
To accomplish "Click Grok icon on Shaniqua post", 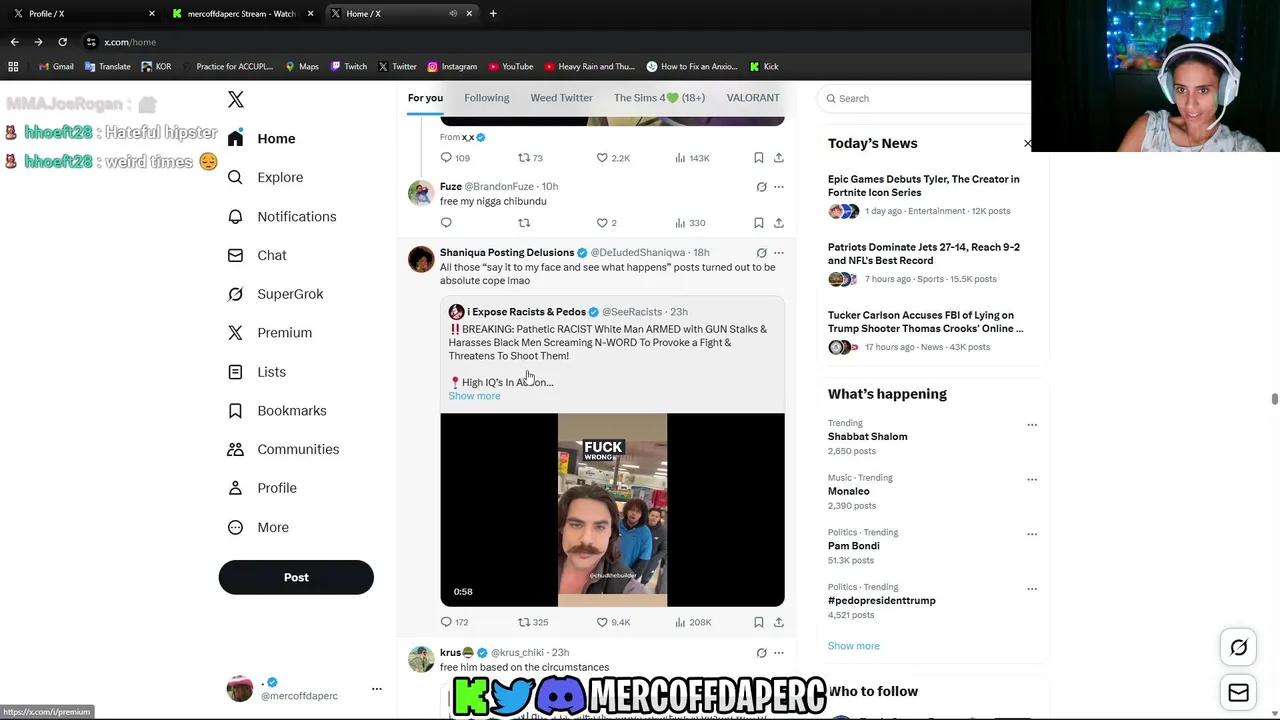I will 761,253.
